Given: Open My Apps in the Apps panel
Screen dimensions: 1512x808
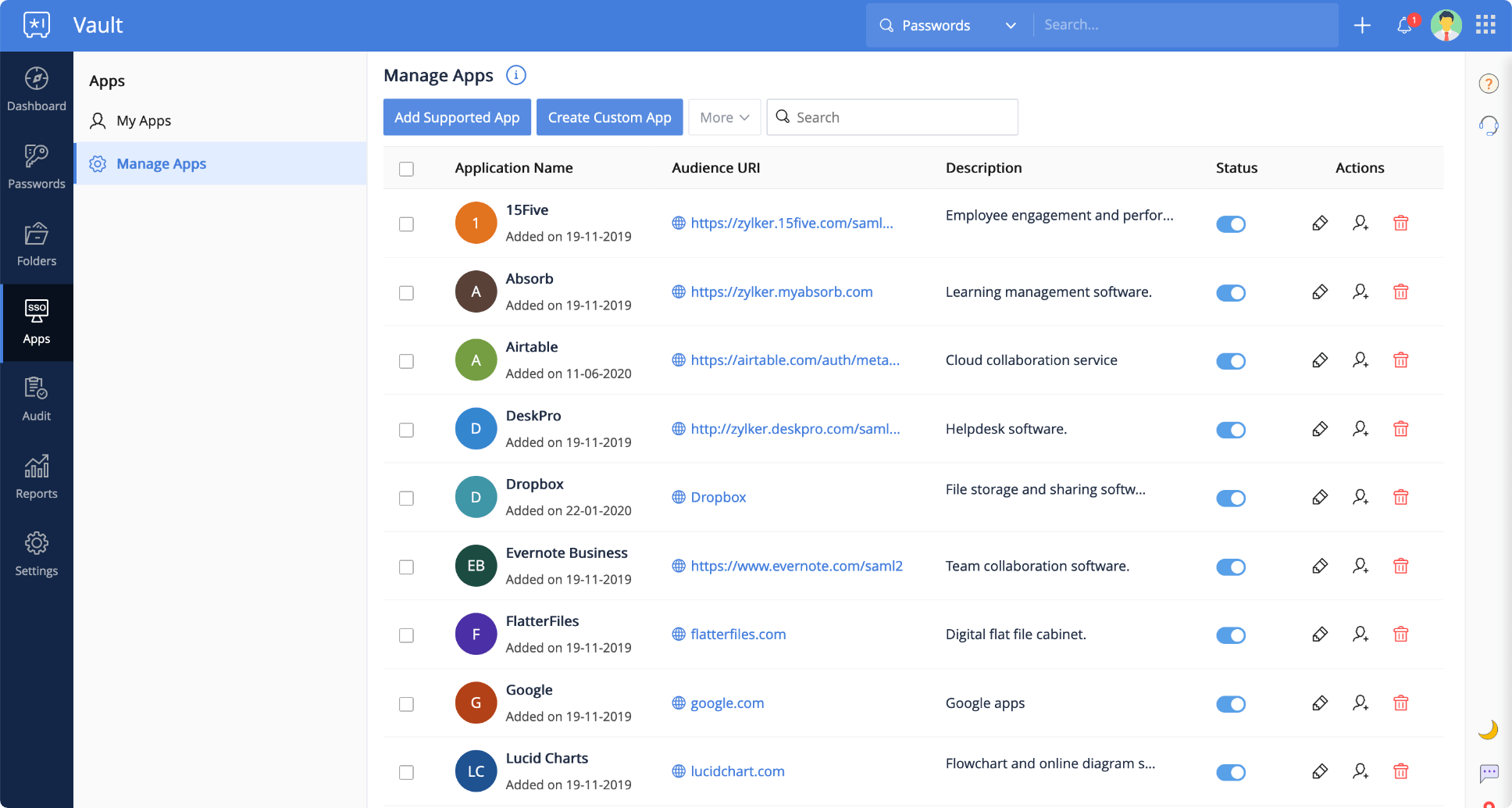Looking at the screenshot, I should tap(220, 120).
